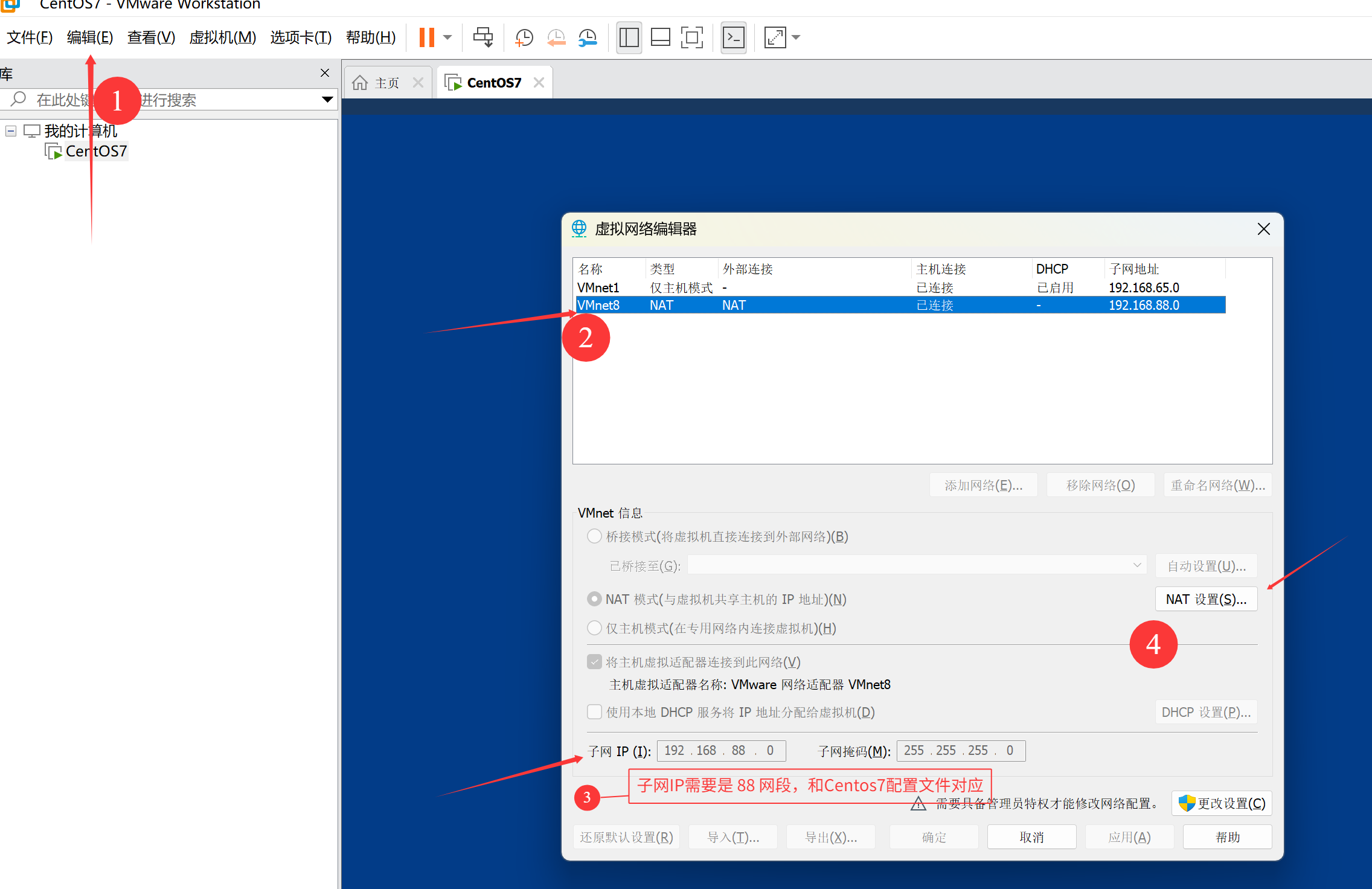Image resolution: width=1372 pixels, height=889 pixels.
Task: Click 应用(A) button
Action: pyautogui.click(x=1130, y=837)
